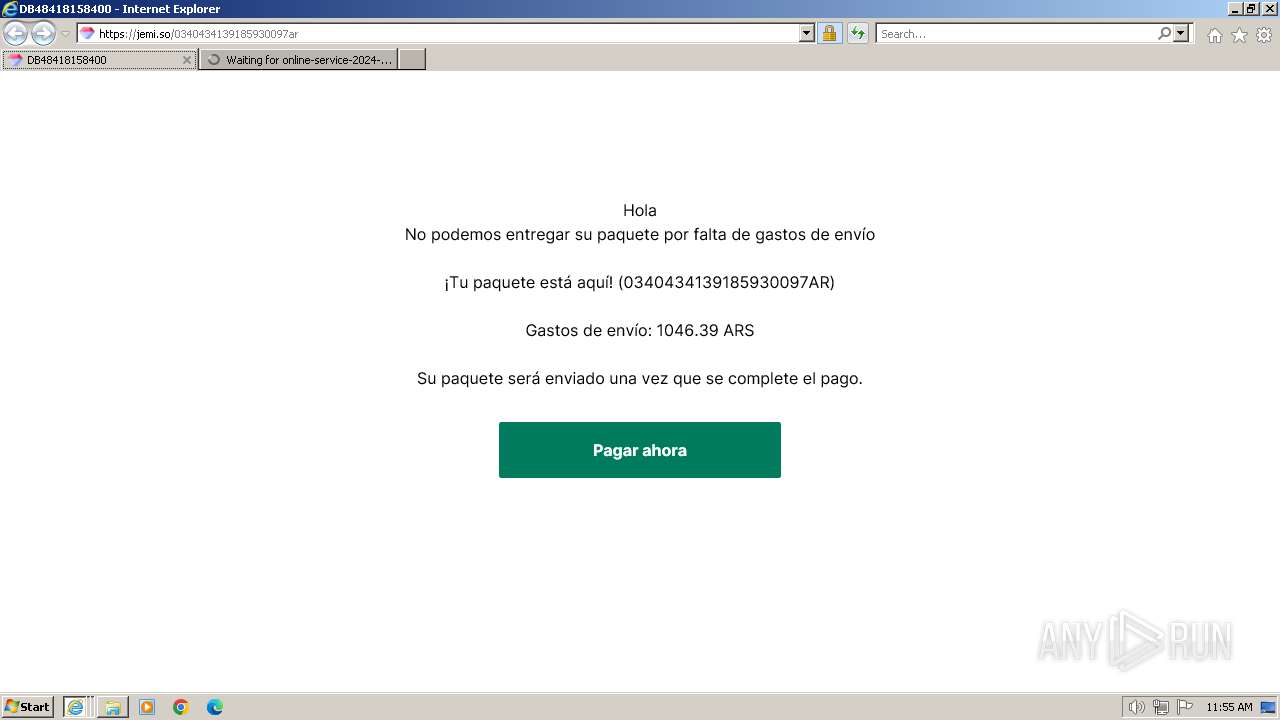Viewport: 1280px width, 720px height.
Task: Open the Windows Start menu
Action: tap(28, 707)
